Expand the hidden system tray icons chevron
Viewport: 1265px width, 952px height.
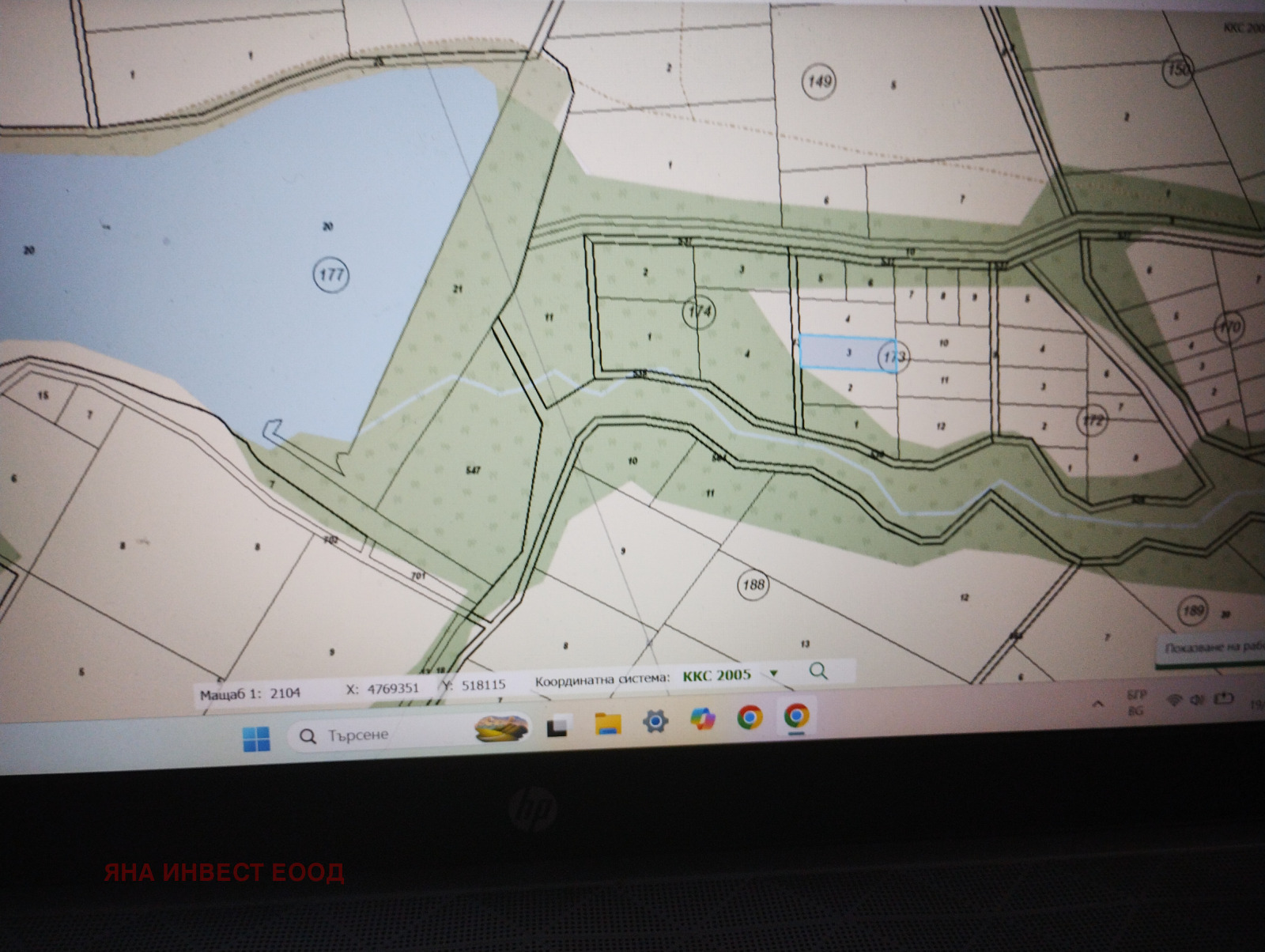pos(1098,703)
